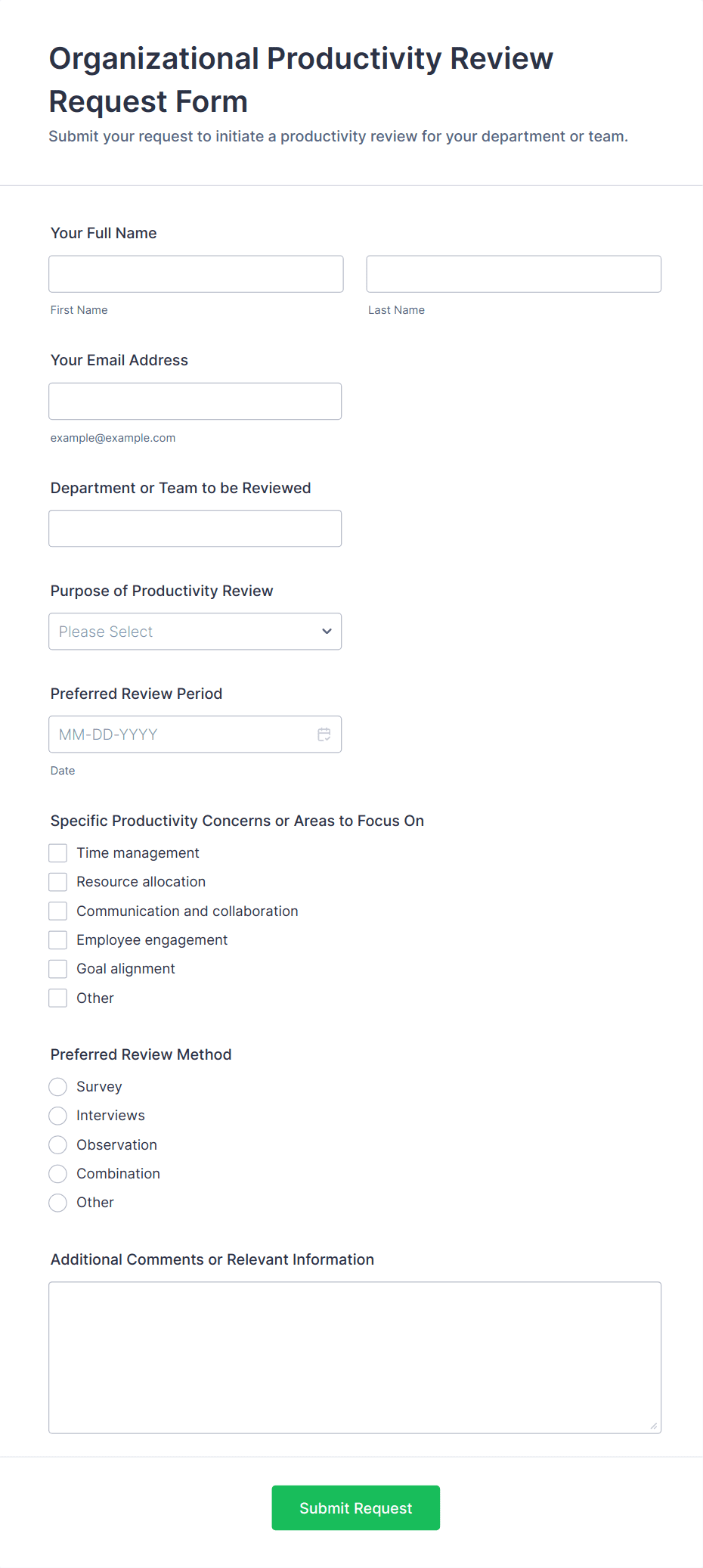Open the date picker calendar icon

[324, 734]
